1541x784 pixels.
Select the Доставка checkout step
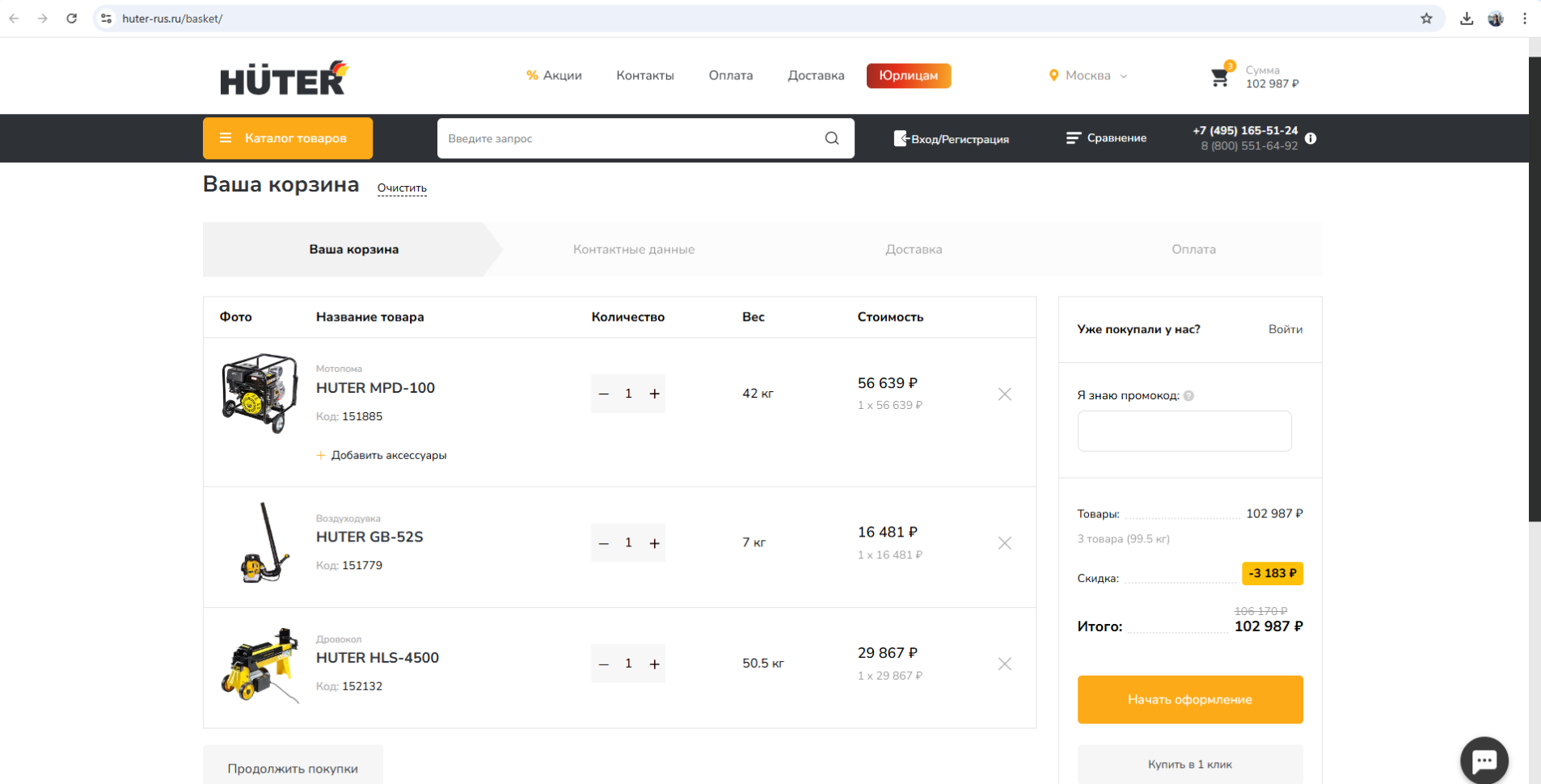pyautogui.click(x=914, y=249)
